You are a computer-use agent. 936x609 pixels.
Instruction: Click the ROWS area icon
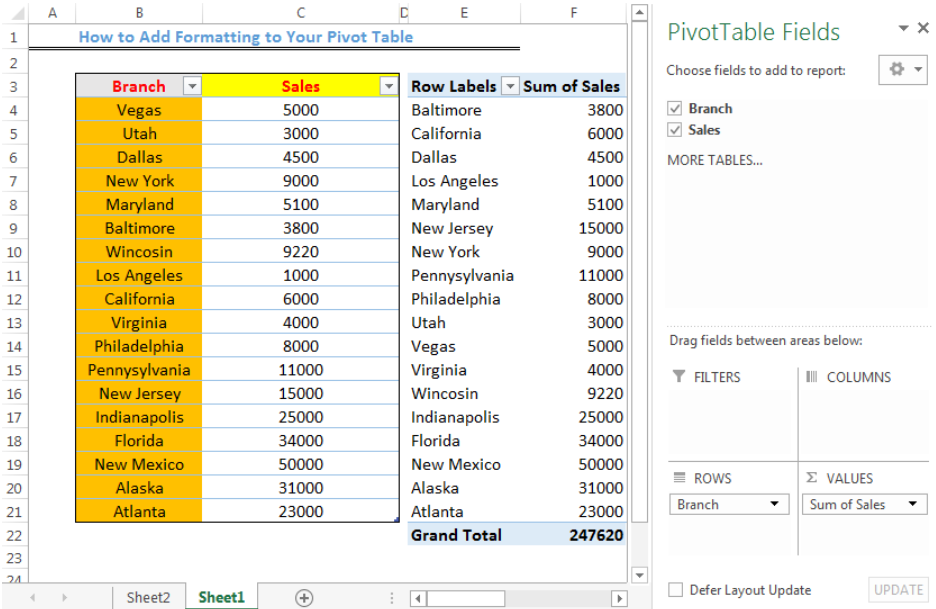681,478
